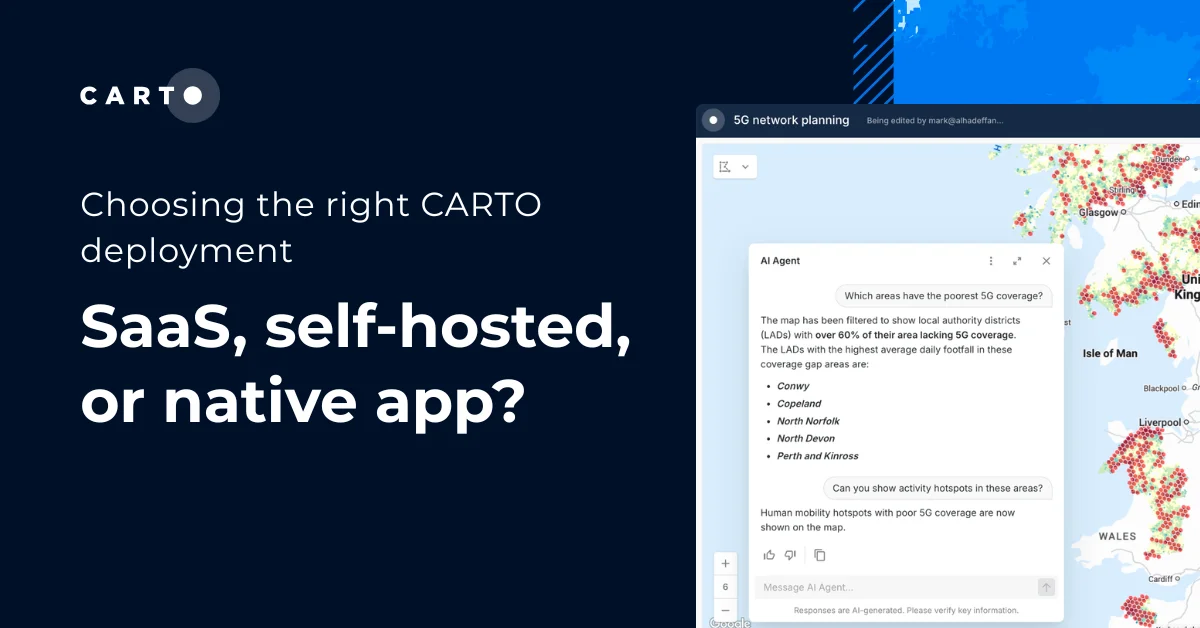This screenshot has width=1200, height=628.
Task: Click the AI Agent panel title
Action: (x=780, y=261)
